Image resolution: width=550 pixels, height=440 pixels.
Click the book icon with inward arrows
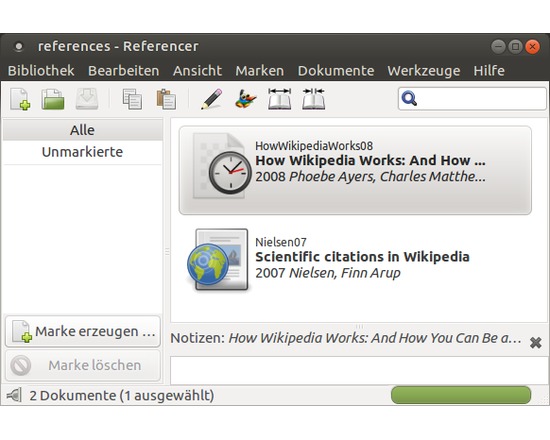[x=314, y=99]
